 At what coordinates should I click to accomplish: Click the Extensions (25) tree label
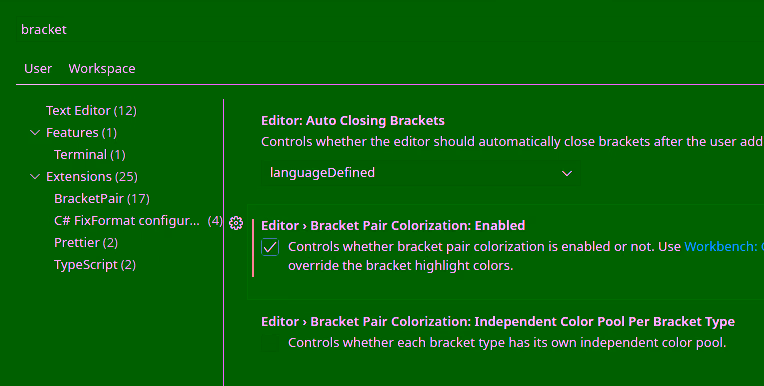(x=92, y=176)
